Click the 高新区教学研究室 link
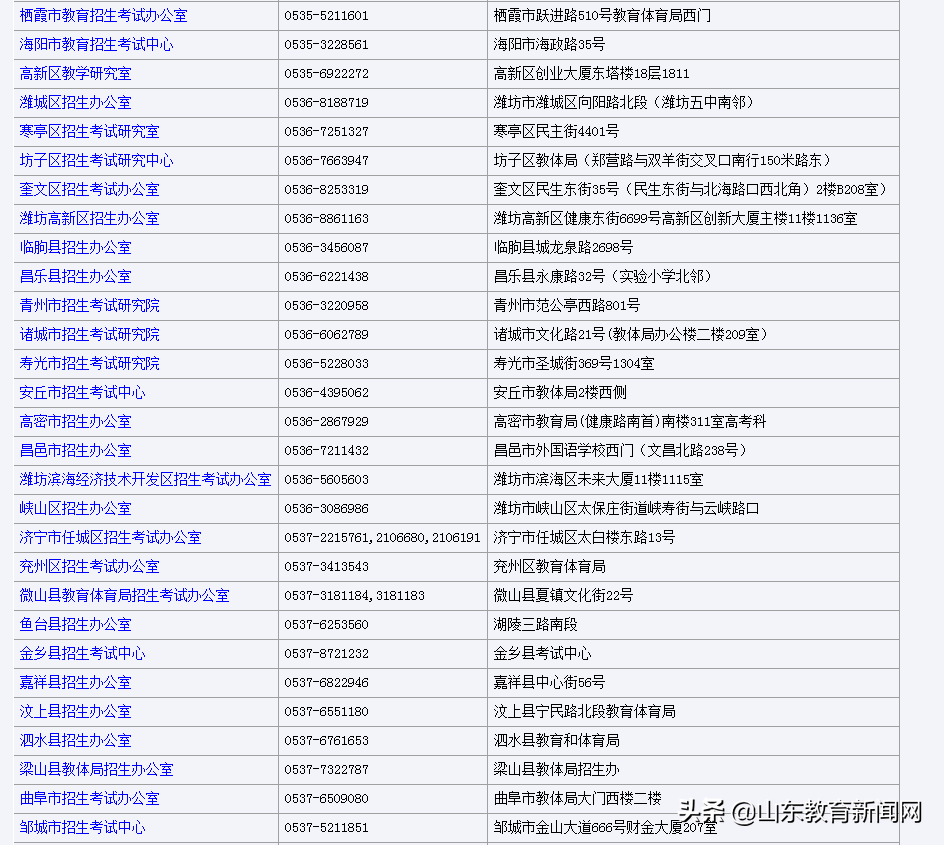The image size is (944, 845). tap(75, 73)
